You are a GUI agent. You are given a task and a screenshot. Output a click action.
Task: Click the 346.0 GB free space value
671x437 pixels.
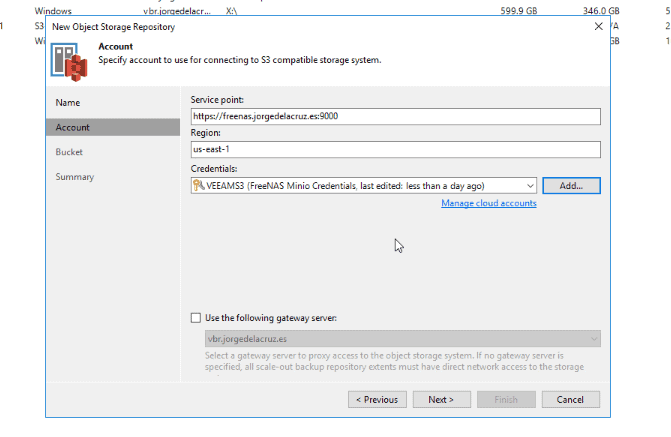601,11
